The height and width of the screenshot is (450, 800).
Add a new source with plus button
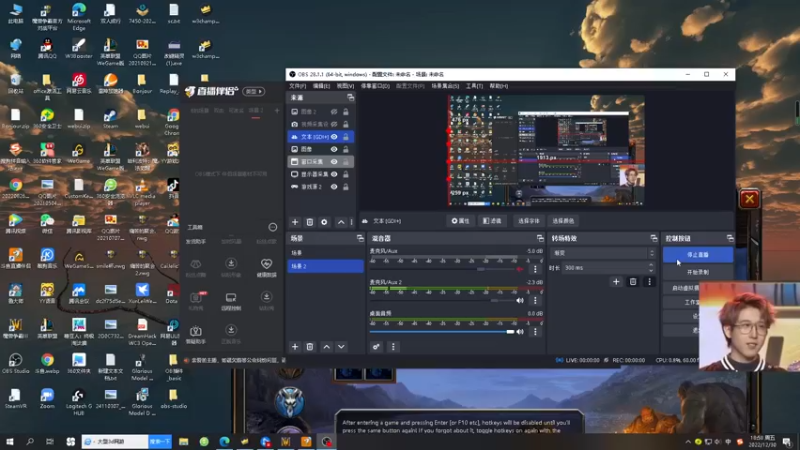tap(295, 222)
